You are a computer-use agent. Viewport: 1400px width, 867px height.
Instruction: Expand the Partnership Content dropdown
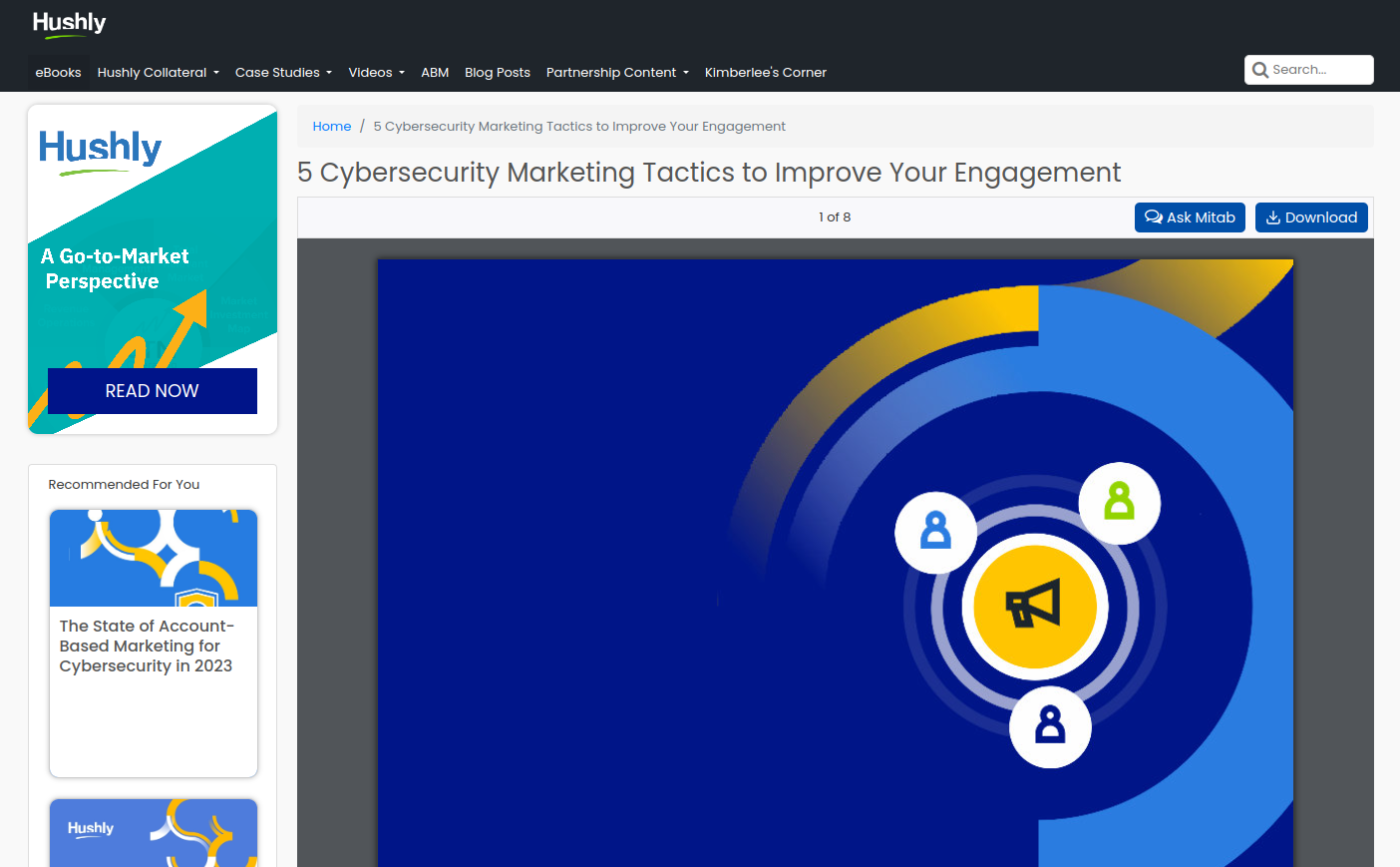617,72
